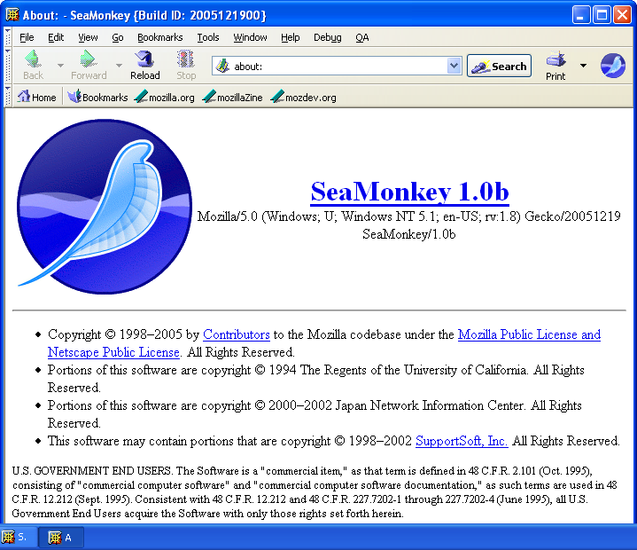Click the University of California copyright line

(x=316, y=379)
